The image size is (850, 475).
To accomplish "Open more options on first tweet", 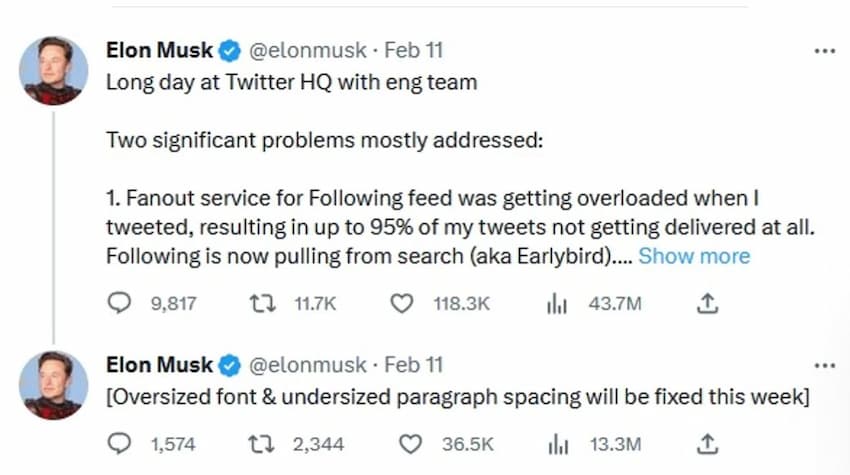I will 824,50.
